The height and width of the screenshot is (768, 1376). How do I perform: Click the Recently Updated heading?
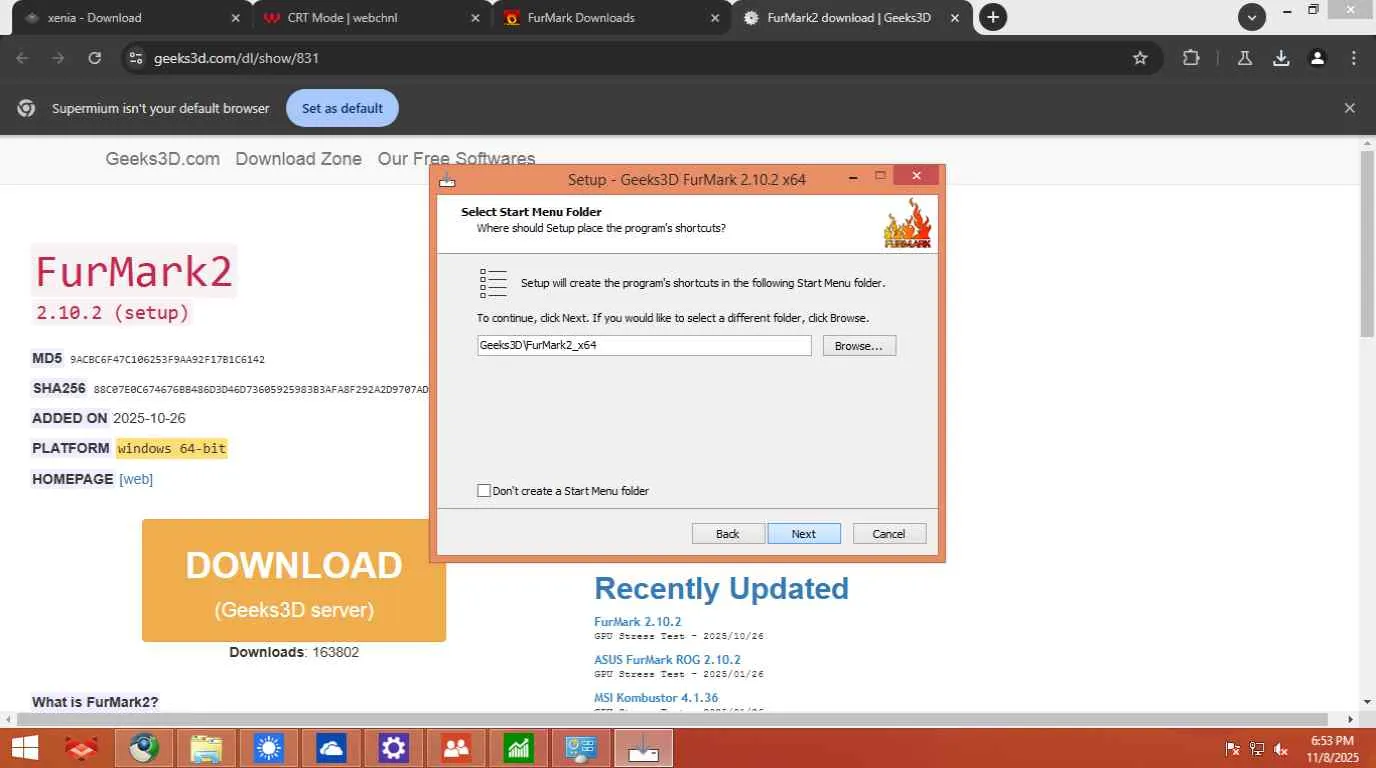(721, 588)
